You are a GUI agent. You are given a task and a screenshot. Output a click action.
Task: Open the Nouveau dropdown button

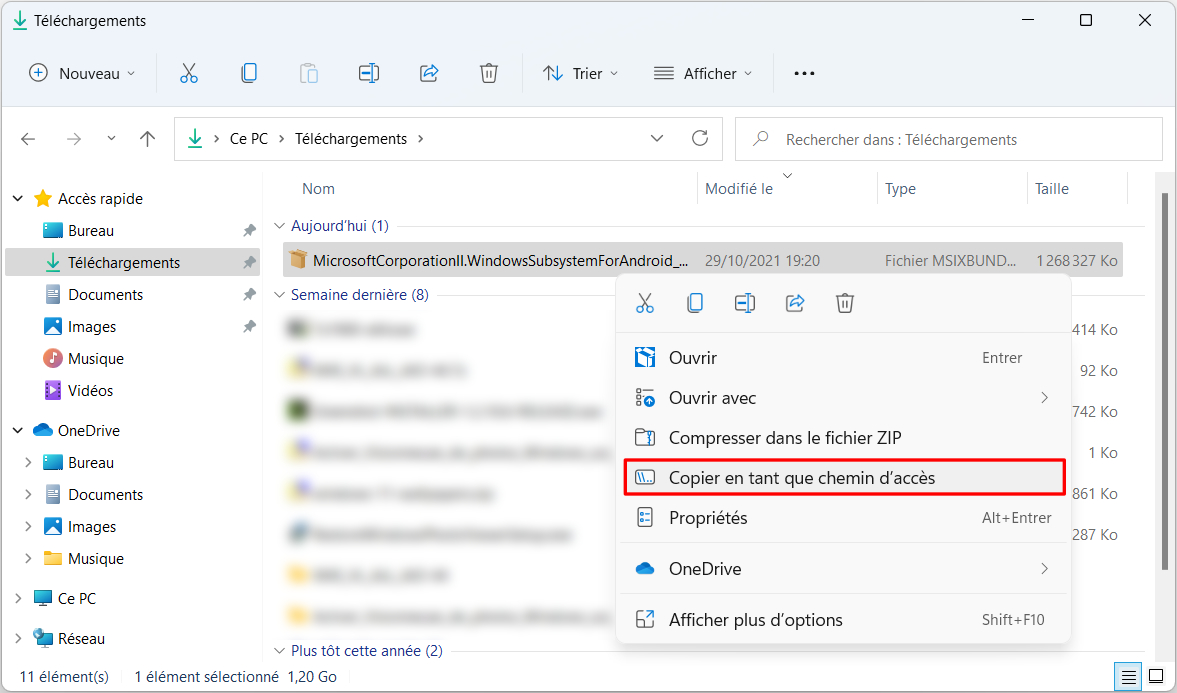point(83,73)
